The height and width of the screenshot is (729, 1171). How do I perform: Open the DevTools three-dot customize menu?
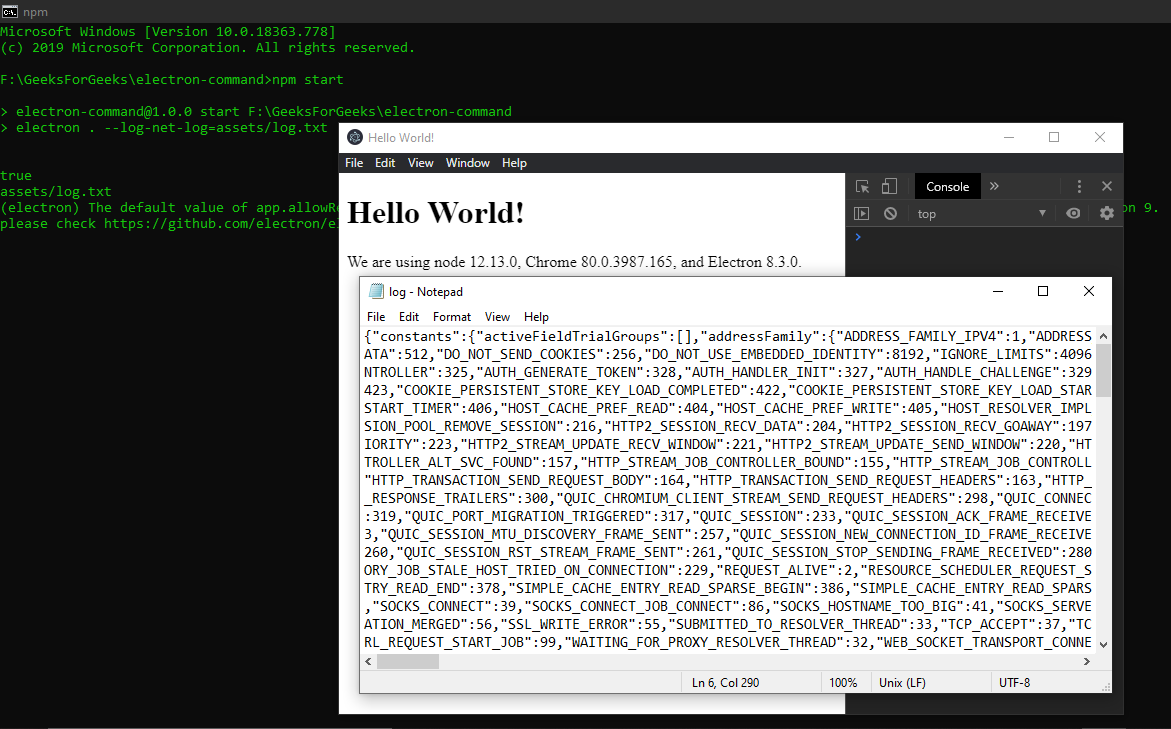click(x=1078, y=187)
